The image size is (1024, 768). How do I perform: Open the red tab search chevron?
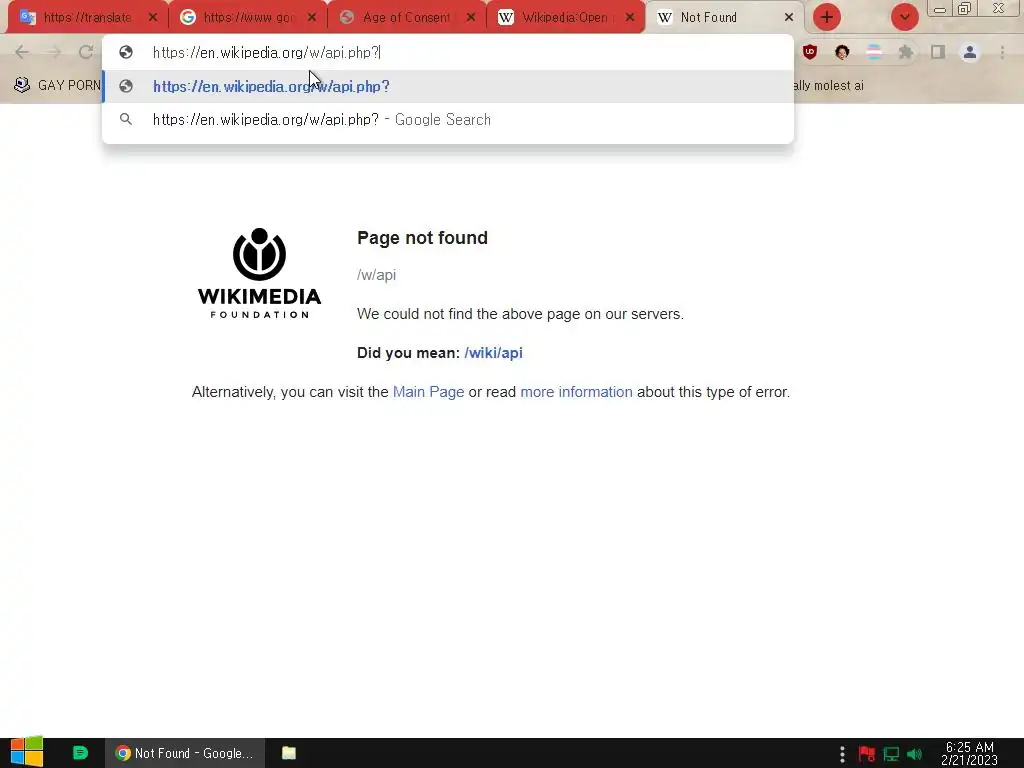tap(904, 17)
